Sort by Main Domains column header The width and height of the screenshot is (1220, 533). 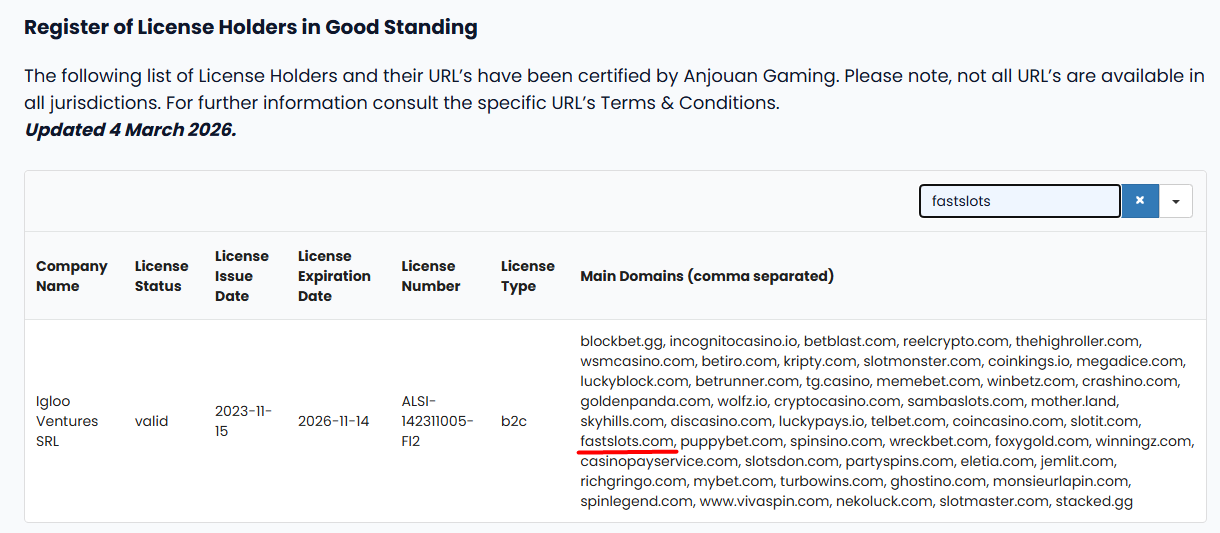tap(707, 276)
